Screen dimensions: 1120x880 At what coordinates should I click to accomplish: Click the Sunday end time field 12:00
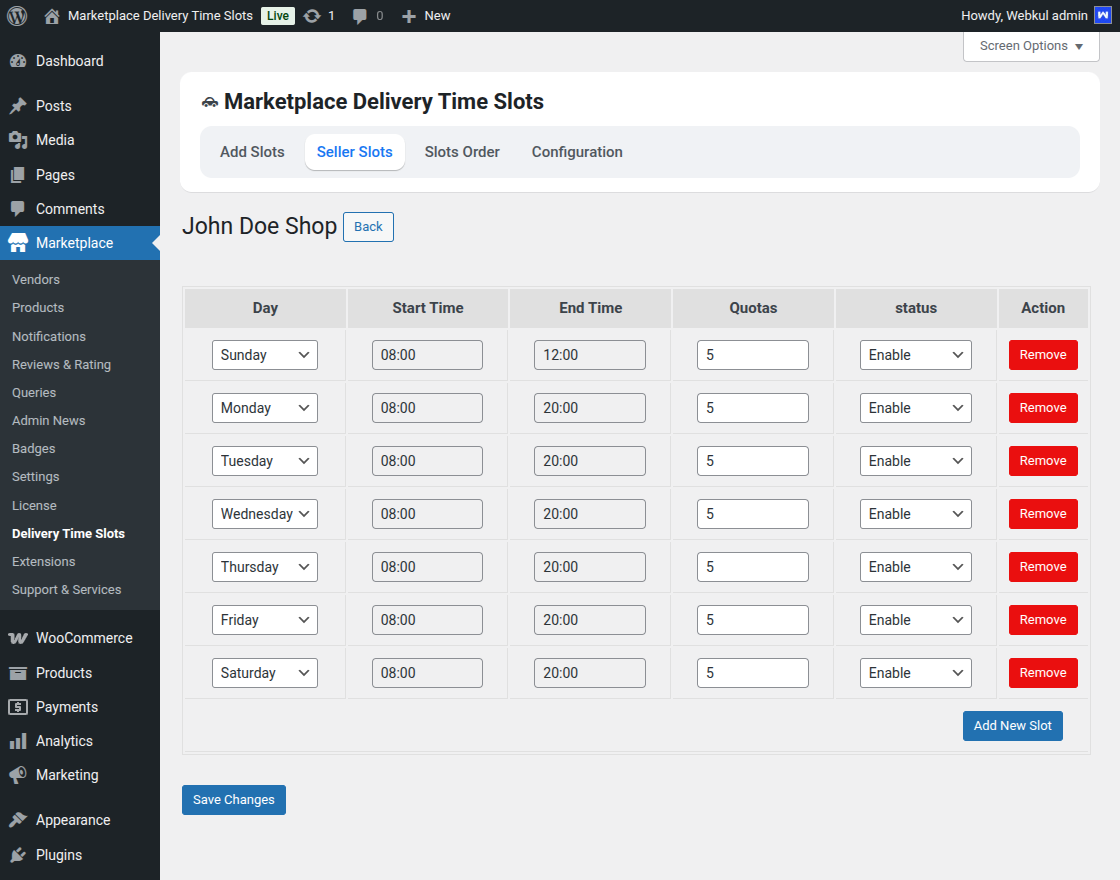(589, 355)
